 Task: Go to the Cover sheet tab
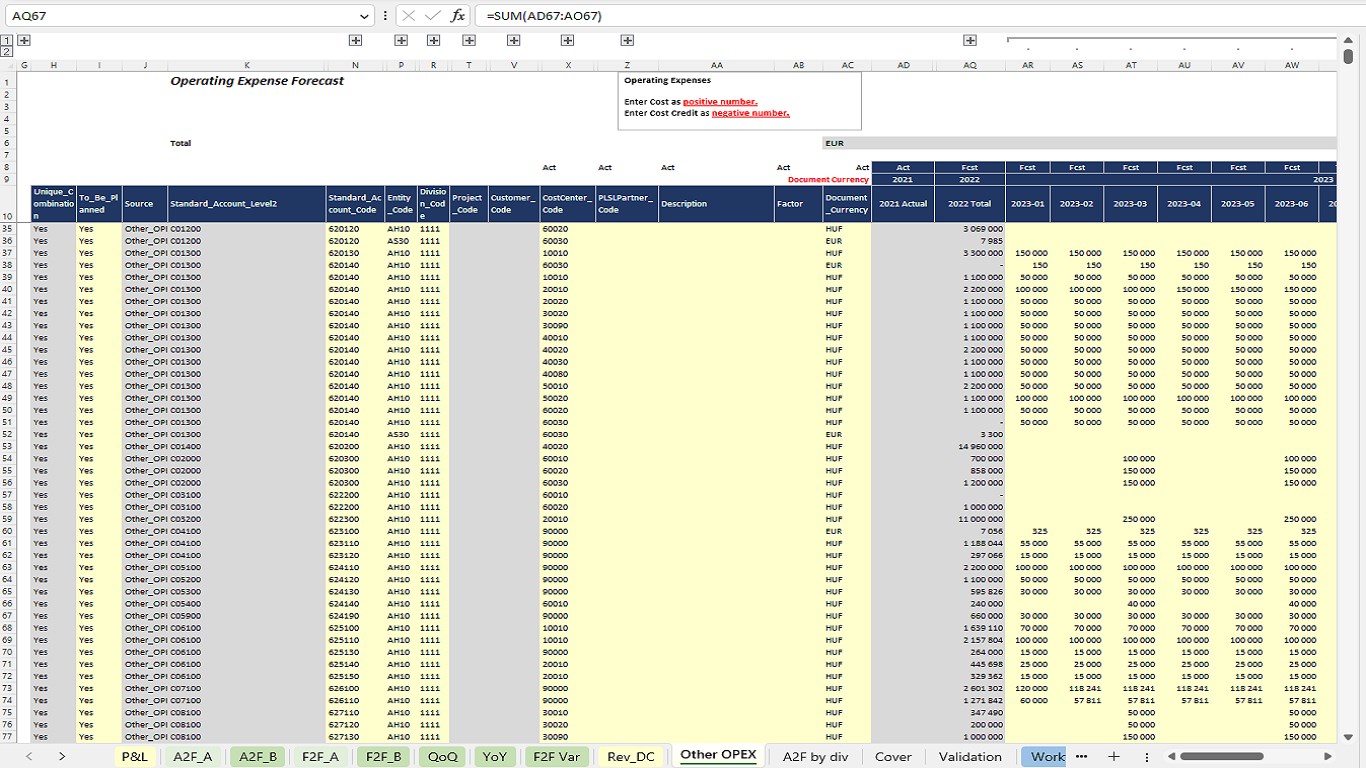893,756
